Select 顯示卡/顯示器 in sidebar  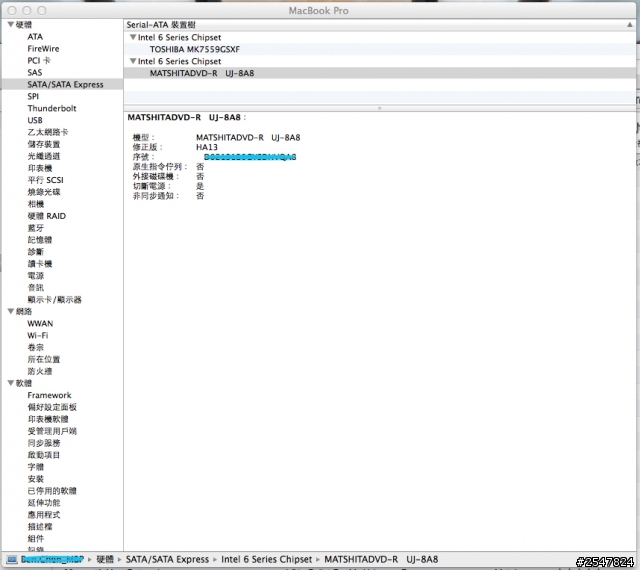54,300
